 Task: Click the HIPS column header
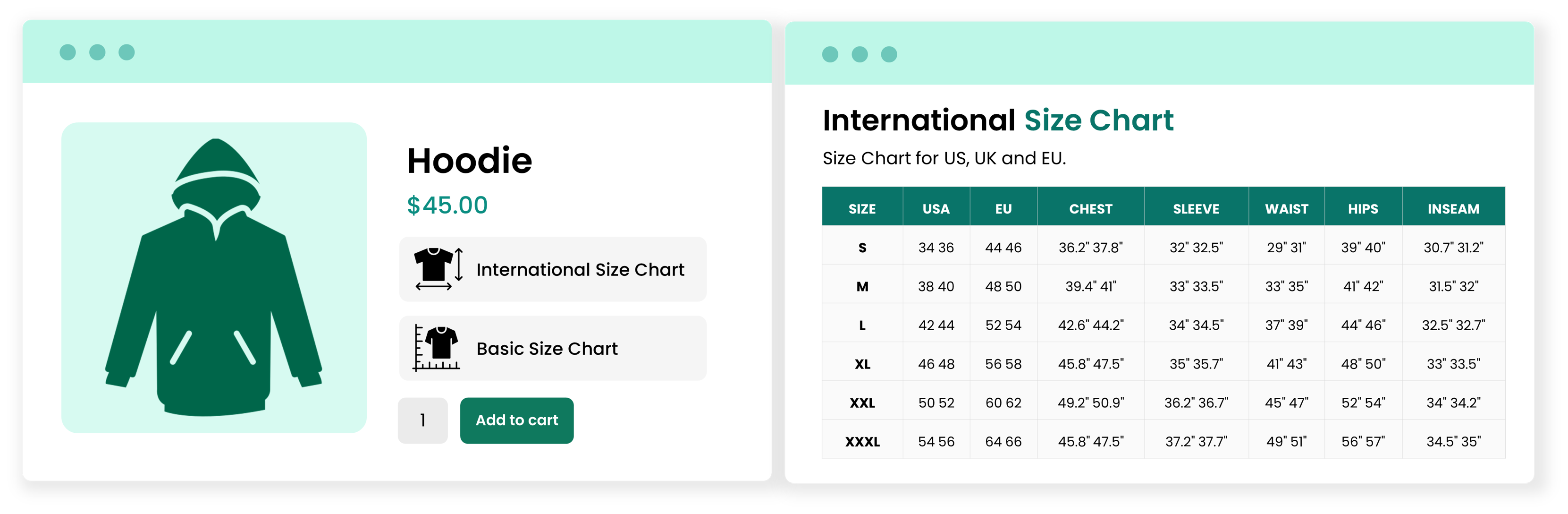[x=1363, y=209]
